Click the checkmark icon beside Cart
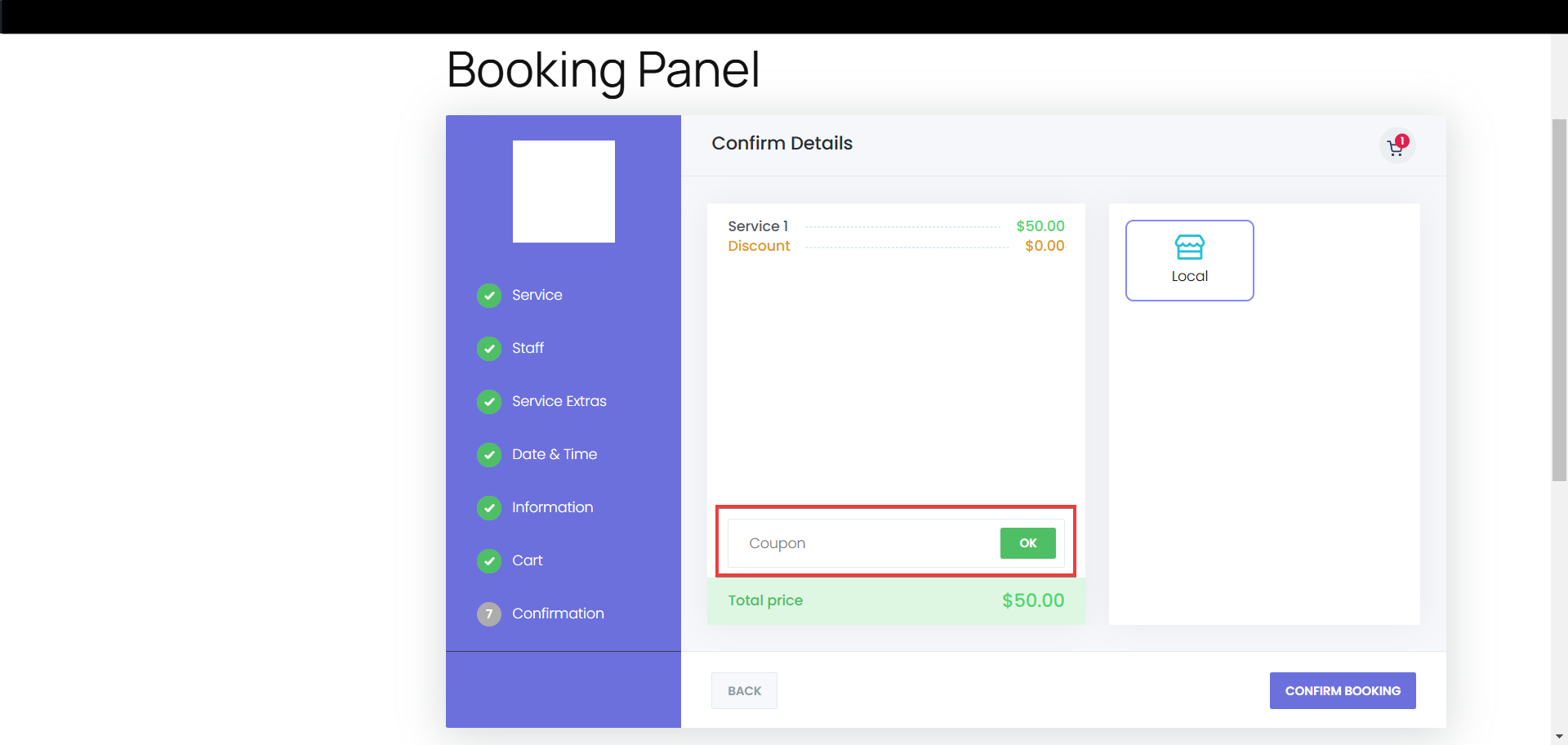The image size is (1568, 745). (x=489, y=561)
